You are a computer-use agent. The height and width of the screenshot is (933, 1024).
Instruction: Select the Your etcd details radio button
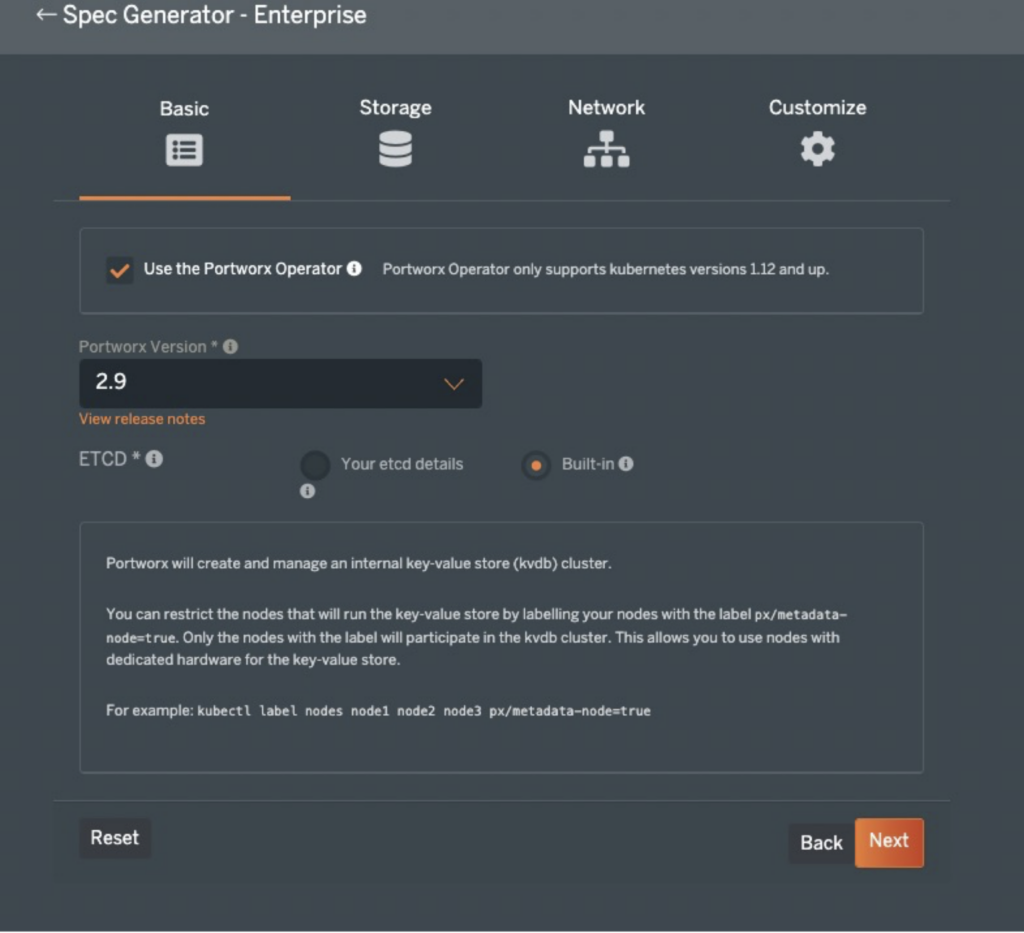pos(315,464)
